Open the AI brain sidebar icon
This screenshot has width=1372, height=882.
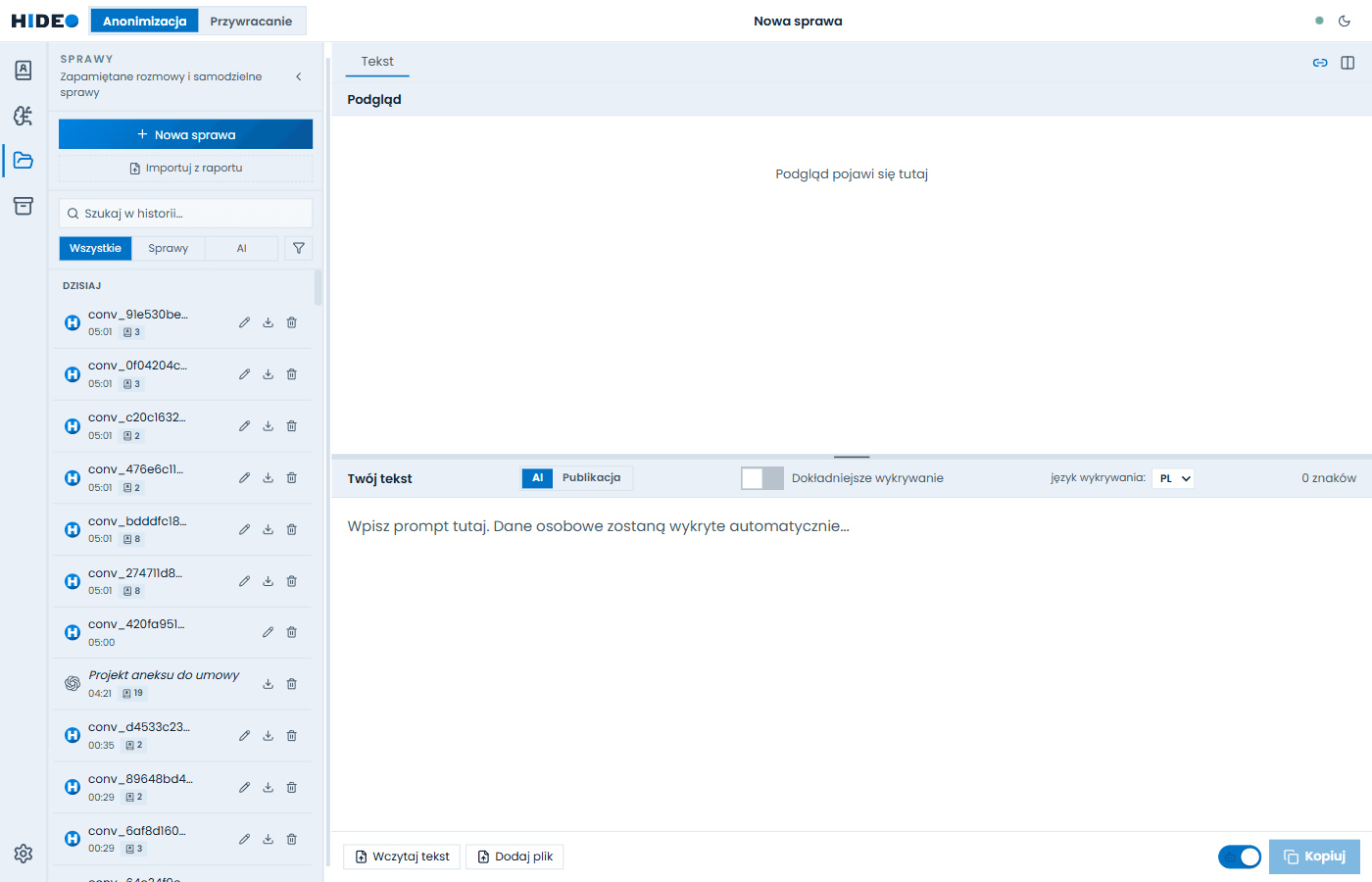[x=24, y=116]
